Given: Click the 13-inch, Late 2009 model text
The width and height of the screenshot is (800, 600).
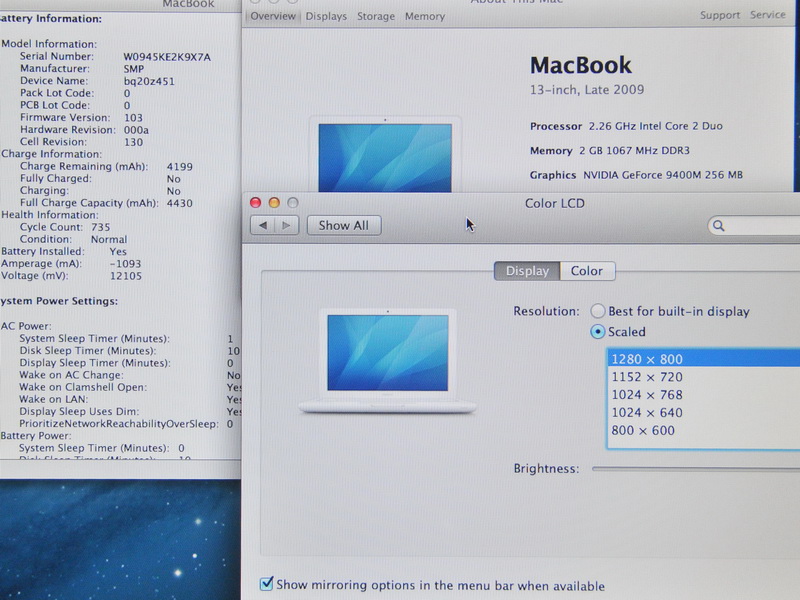Looking at the screenshot, I should (587, 90).
